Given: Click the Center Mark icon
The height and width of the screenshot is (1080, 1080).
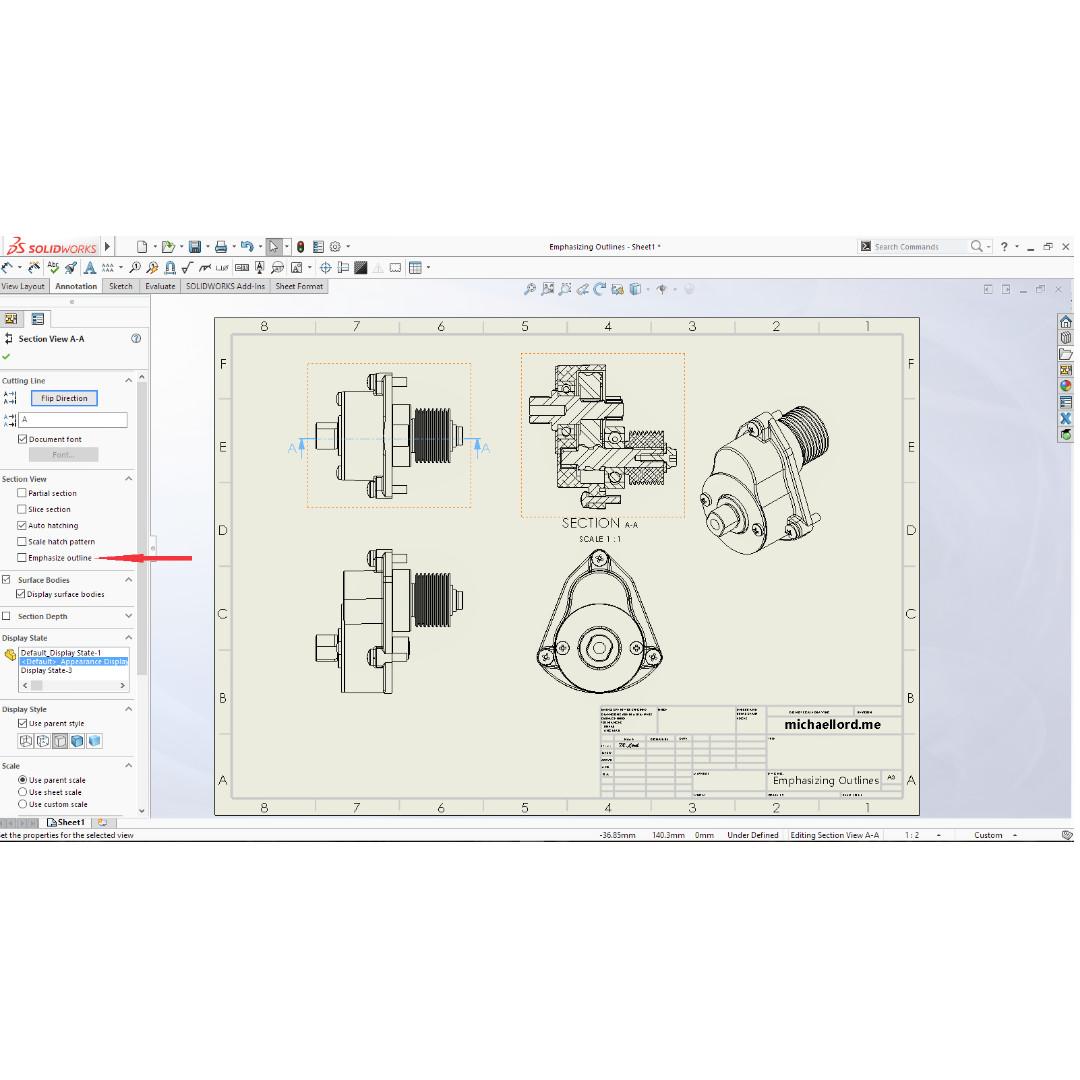Looking at the screenshot, I should (x=326, y=267).
